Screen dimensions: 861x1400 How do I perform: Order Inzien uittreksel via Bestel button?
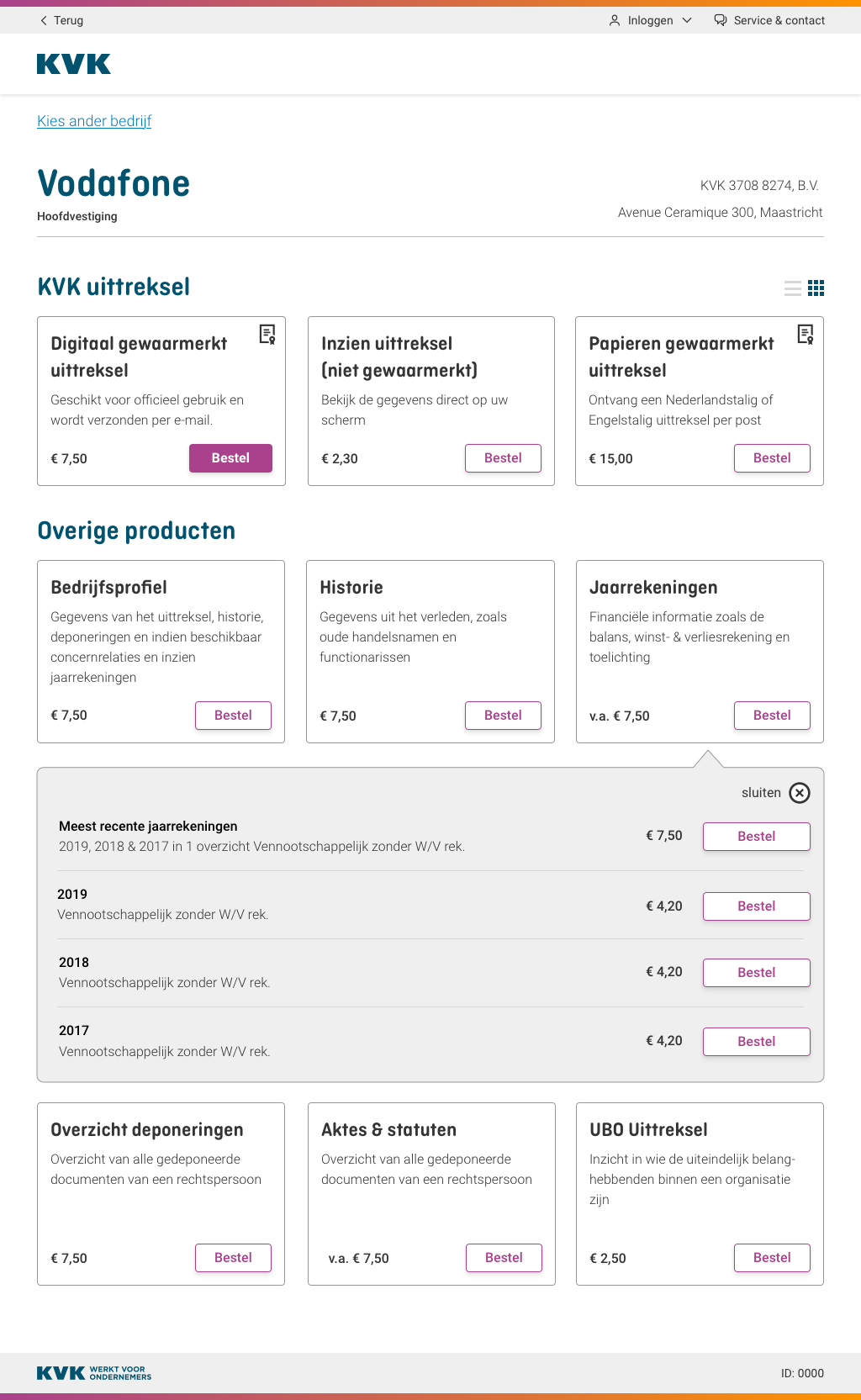(x=503, y=458)
